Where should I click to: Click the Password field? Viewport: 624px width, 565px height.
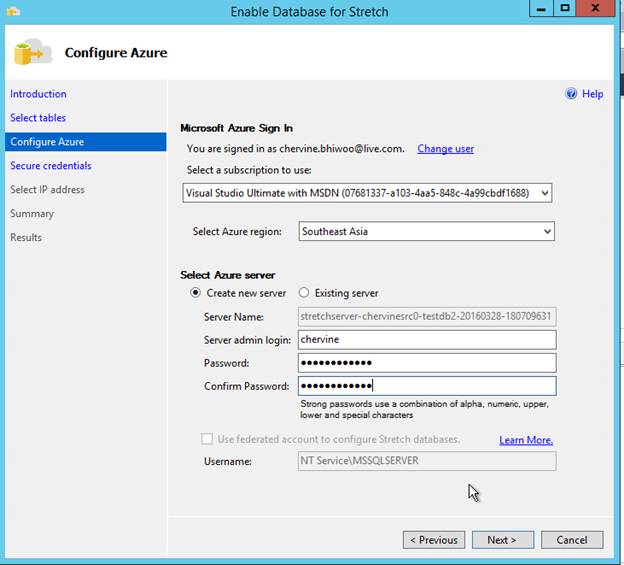click(427, 362)
